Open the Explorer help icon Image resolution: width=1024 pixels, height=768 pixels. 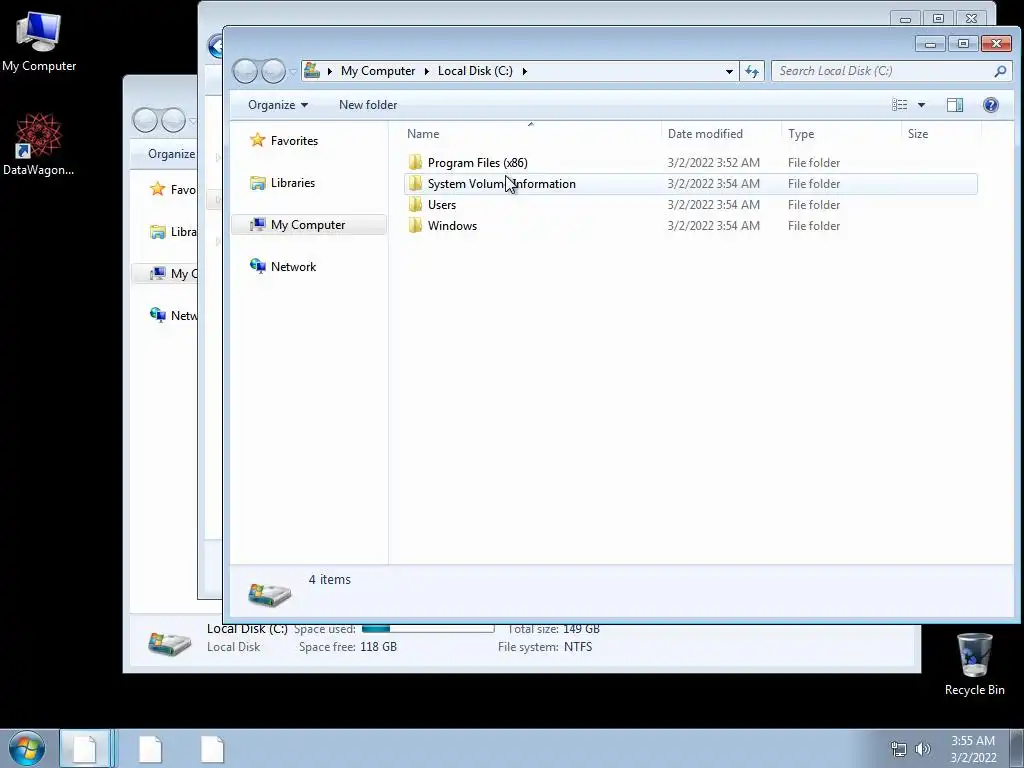point(991,105)
